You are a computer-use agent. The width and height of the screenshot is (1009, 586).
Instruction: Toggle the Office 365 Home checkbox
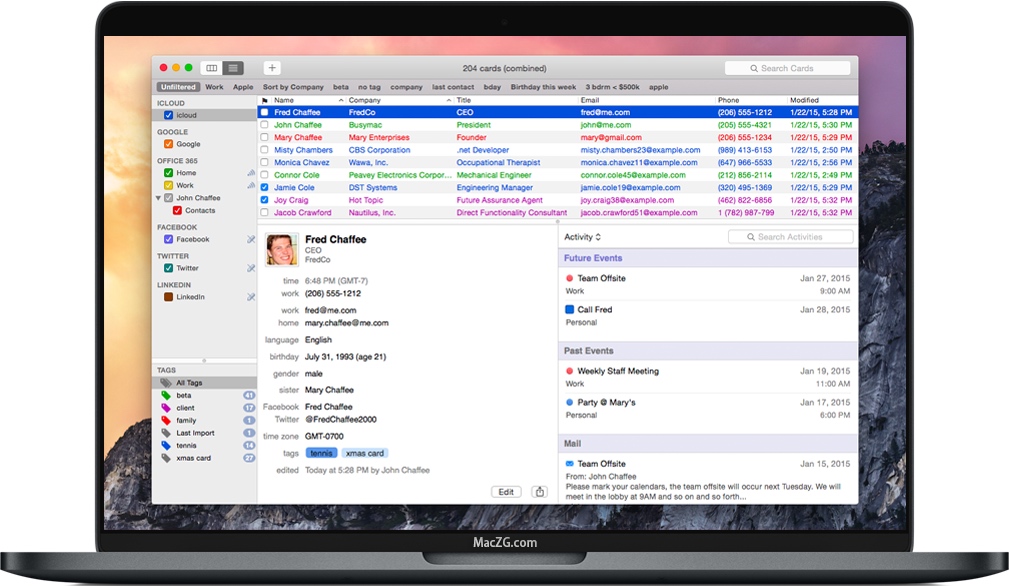tap(169, 173)
